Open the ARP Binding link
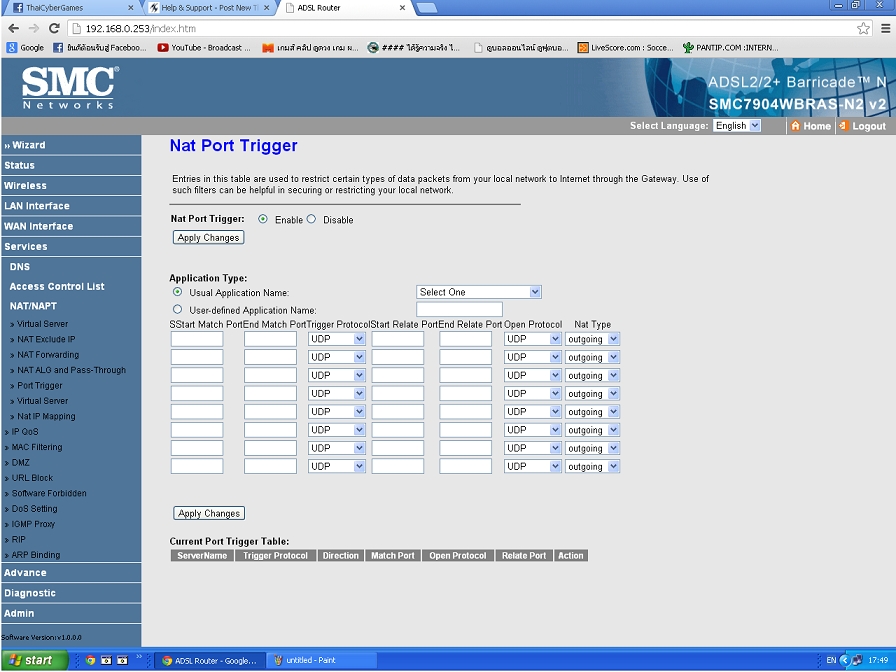This screenshot has width=896, height=672. tap(35, 555)
